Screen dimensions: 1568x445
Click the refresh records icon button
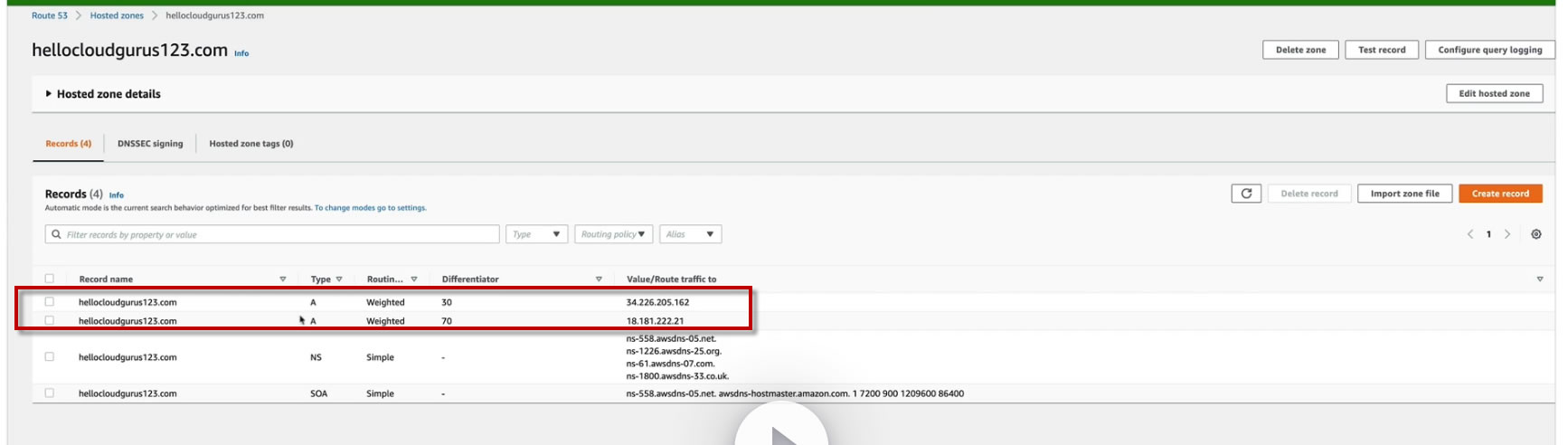click(1246, 194)
